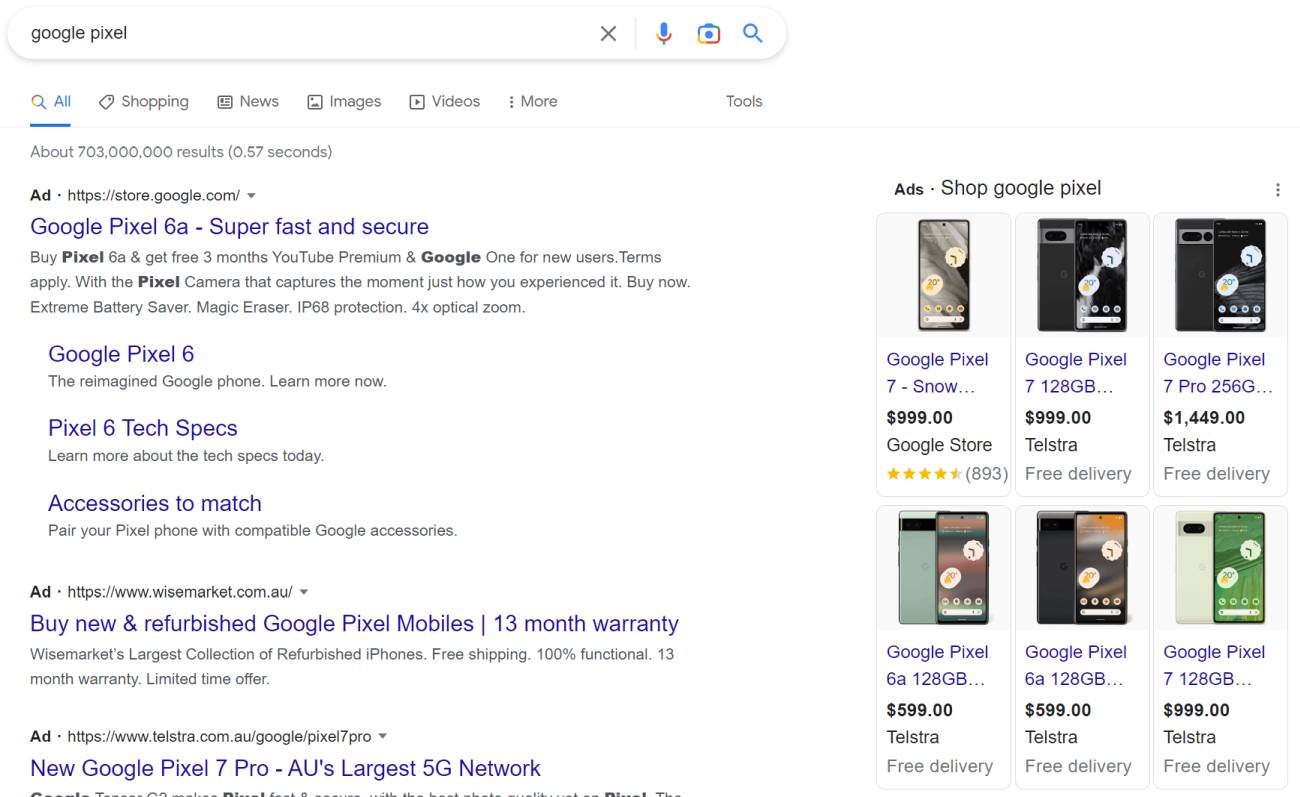1300x797 pixels.
Task: Start voice search with the microphone icon
Action: tap(664, 33)
